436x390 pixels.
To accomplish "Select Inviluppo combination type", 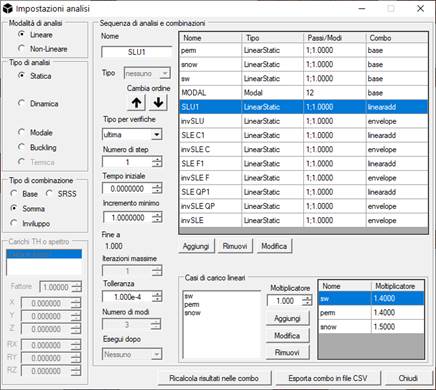I will pyautogui.click(x=30, y=223).
